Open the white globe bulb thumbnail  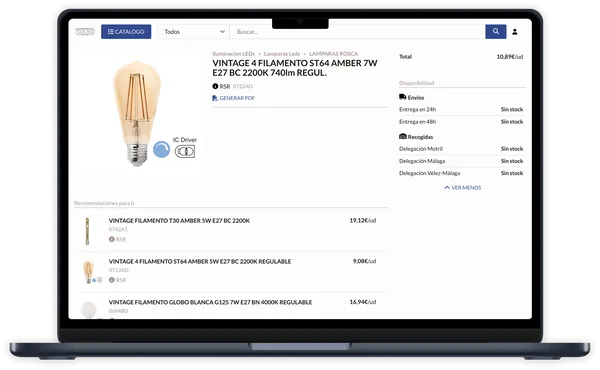coord(88,310)
